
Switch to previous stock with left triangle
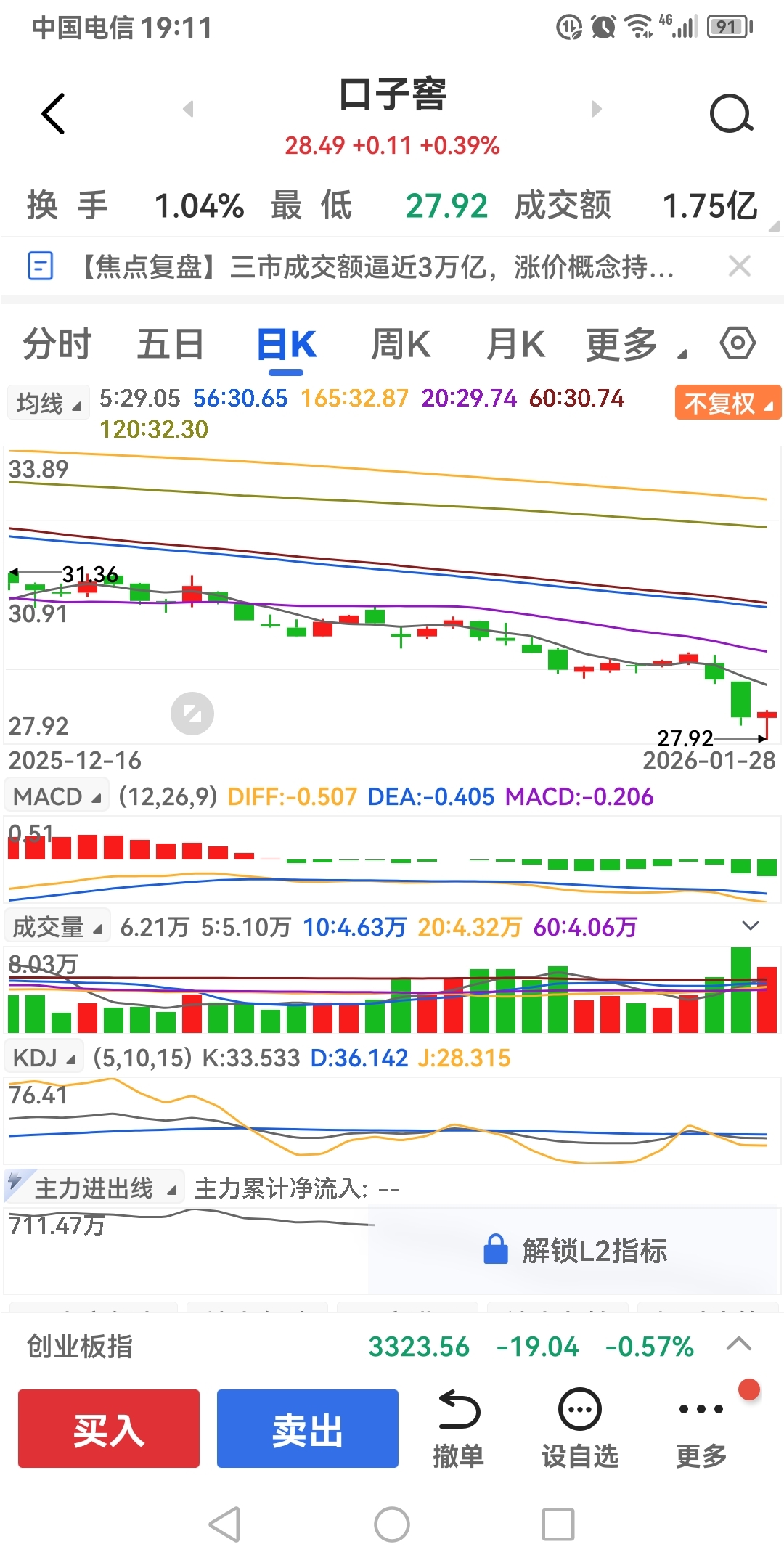click(x=188, y=109)
